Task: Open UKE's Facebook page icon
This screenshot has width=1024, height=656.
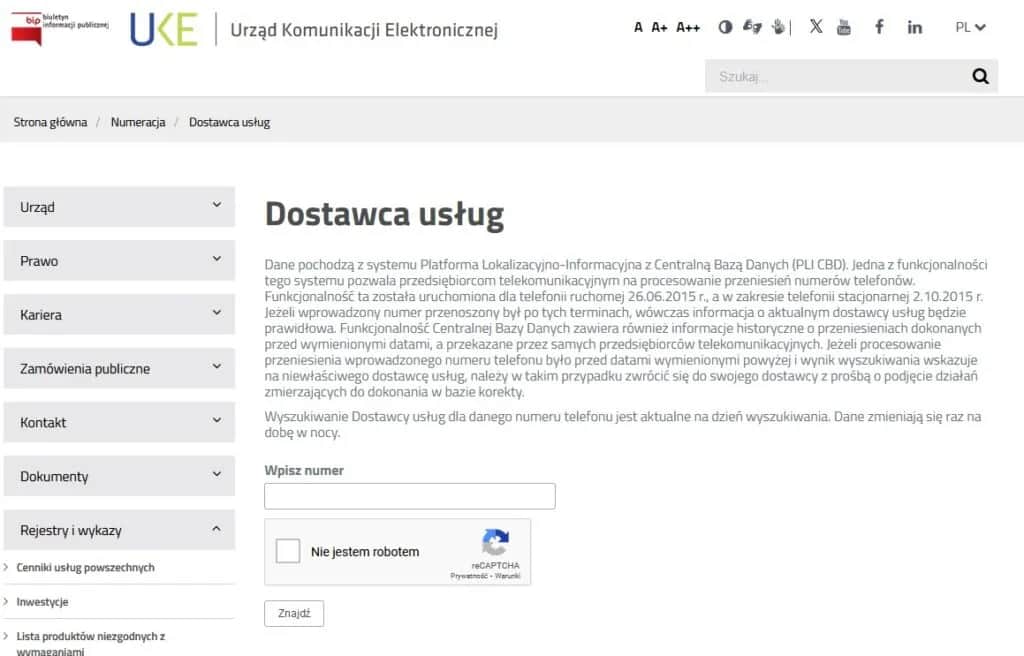Action: [x=879, y=27]
